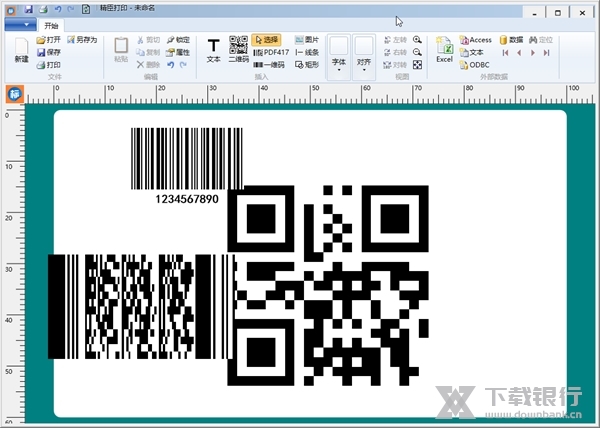Connect to an Access database
This screenshot has width=600, height=428.
(x=475, y=39)
